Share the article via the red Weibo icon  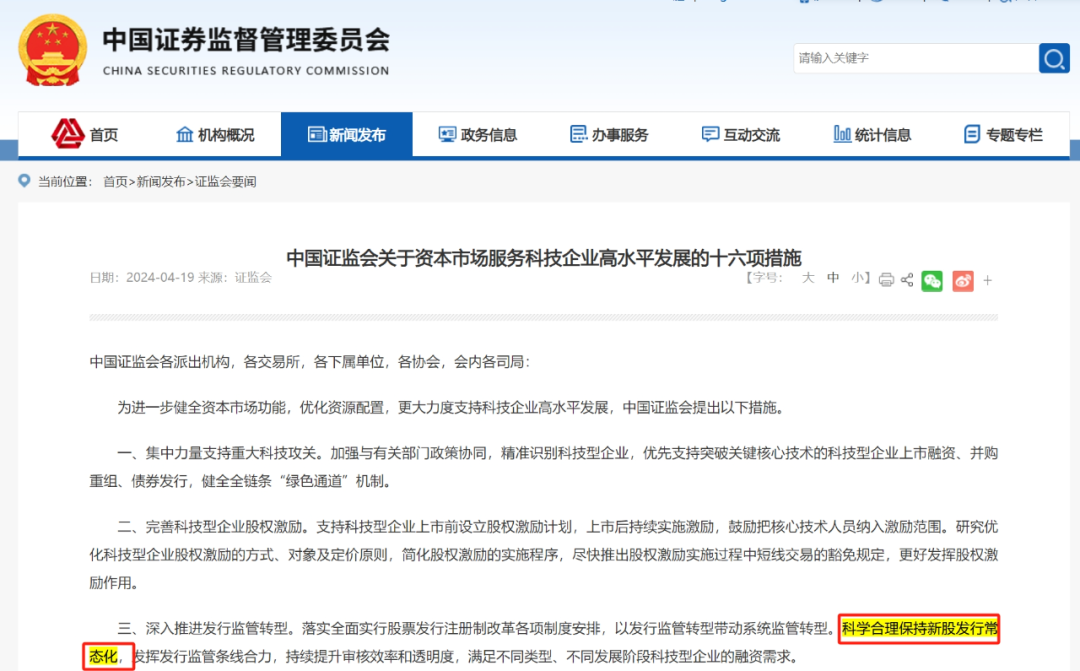point(962,281)
